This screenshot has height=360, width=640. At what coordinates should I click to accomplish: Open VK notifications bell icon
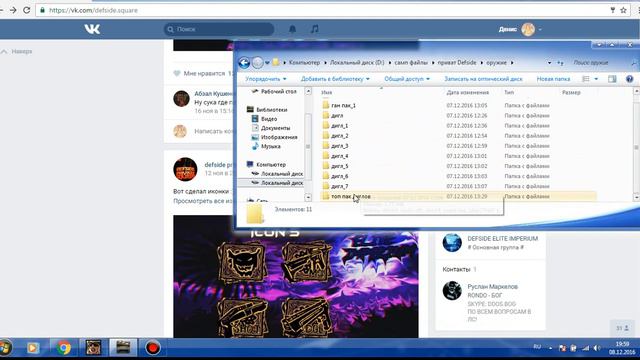pyautogui.click(x=292, y=29)
